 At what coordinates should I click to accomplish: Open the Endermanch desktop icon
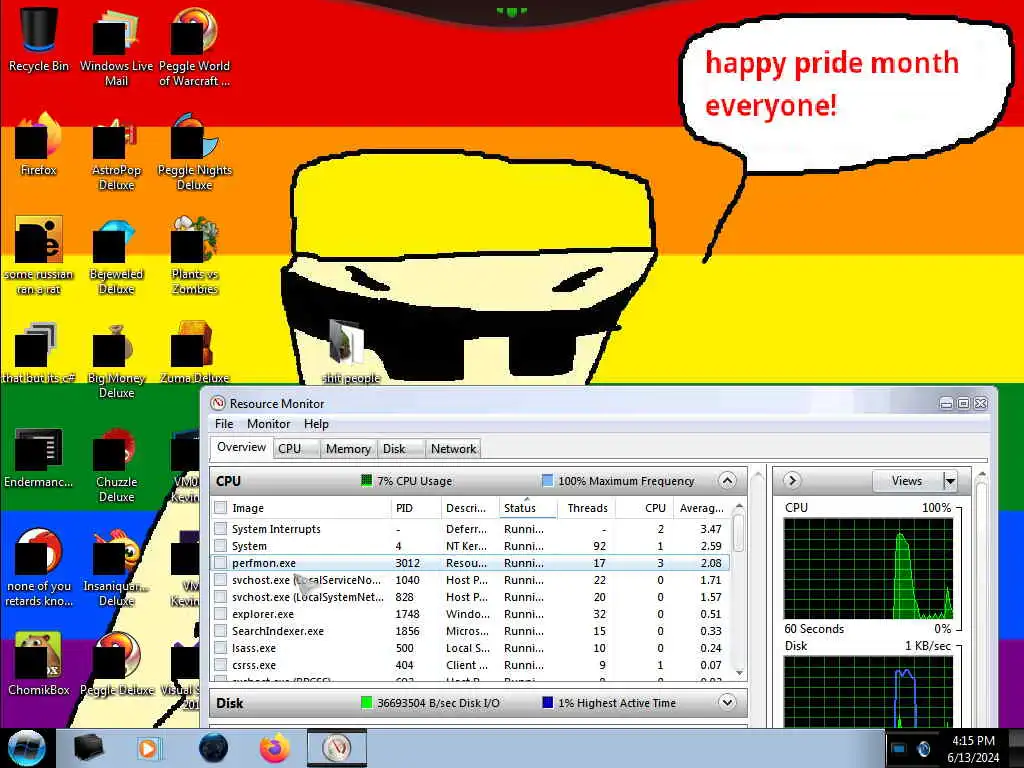(38, 457)
